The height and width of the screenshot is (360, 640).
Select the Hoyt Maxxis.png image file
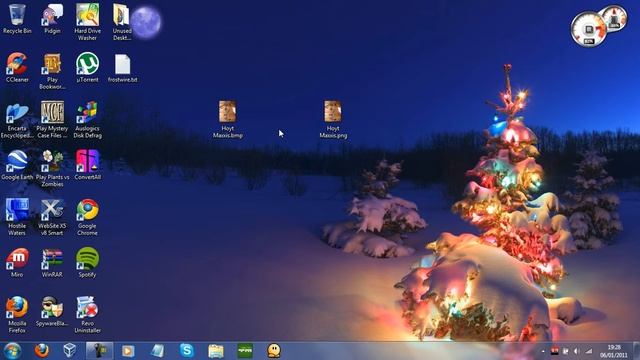333,119
